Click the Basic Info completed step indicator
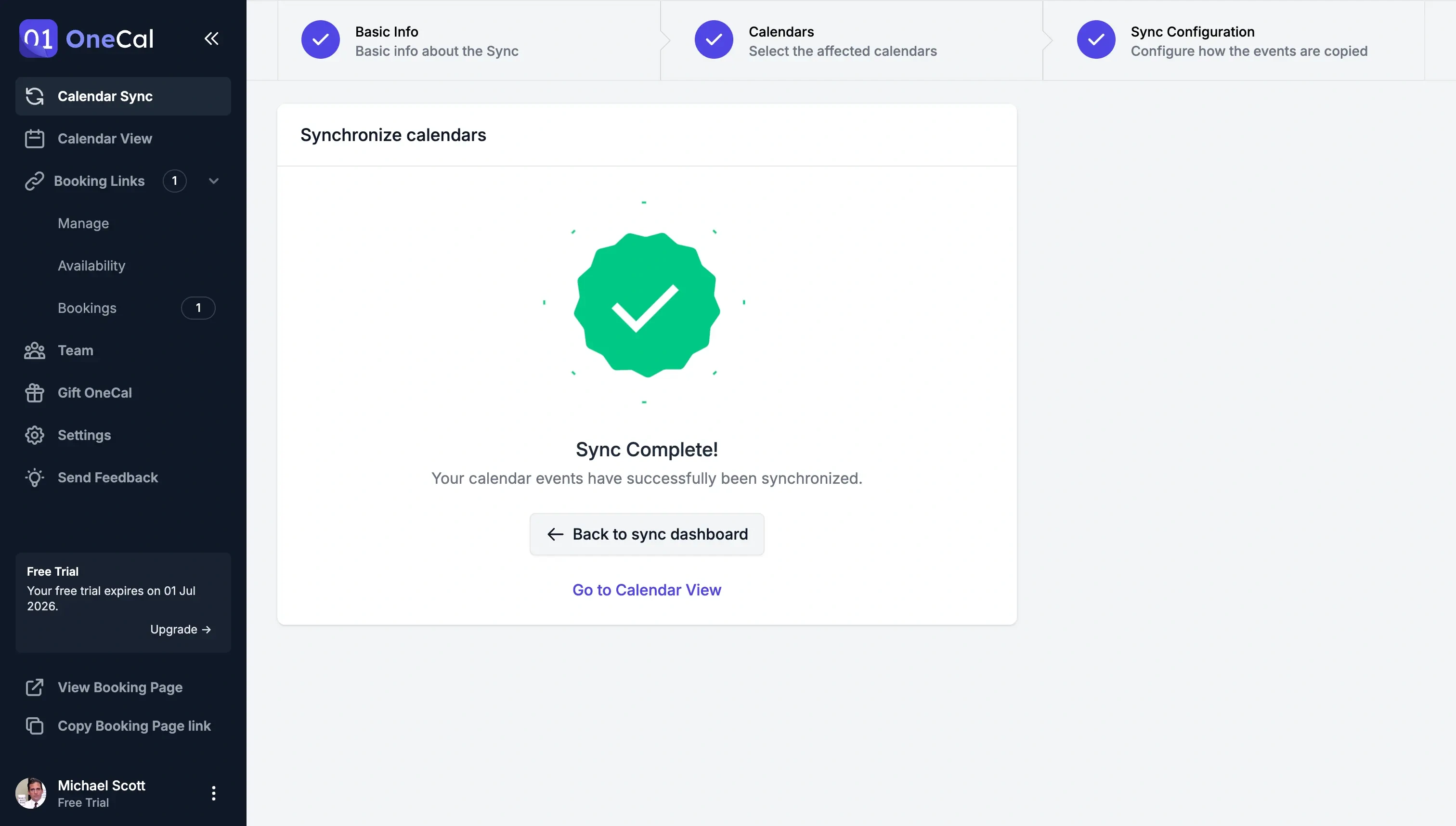The height and width of the screenshot is (826, 1456). pyautogui.click(x=320, y=39)
